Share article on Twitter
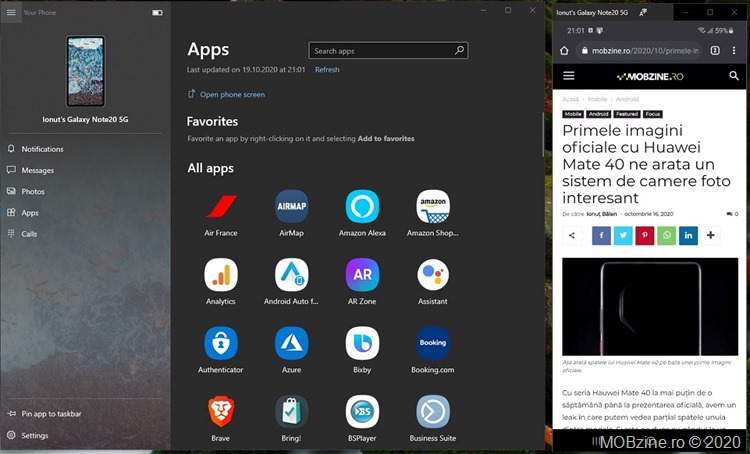Viewport: 750px width, 454px height. coord(623,235)
